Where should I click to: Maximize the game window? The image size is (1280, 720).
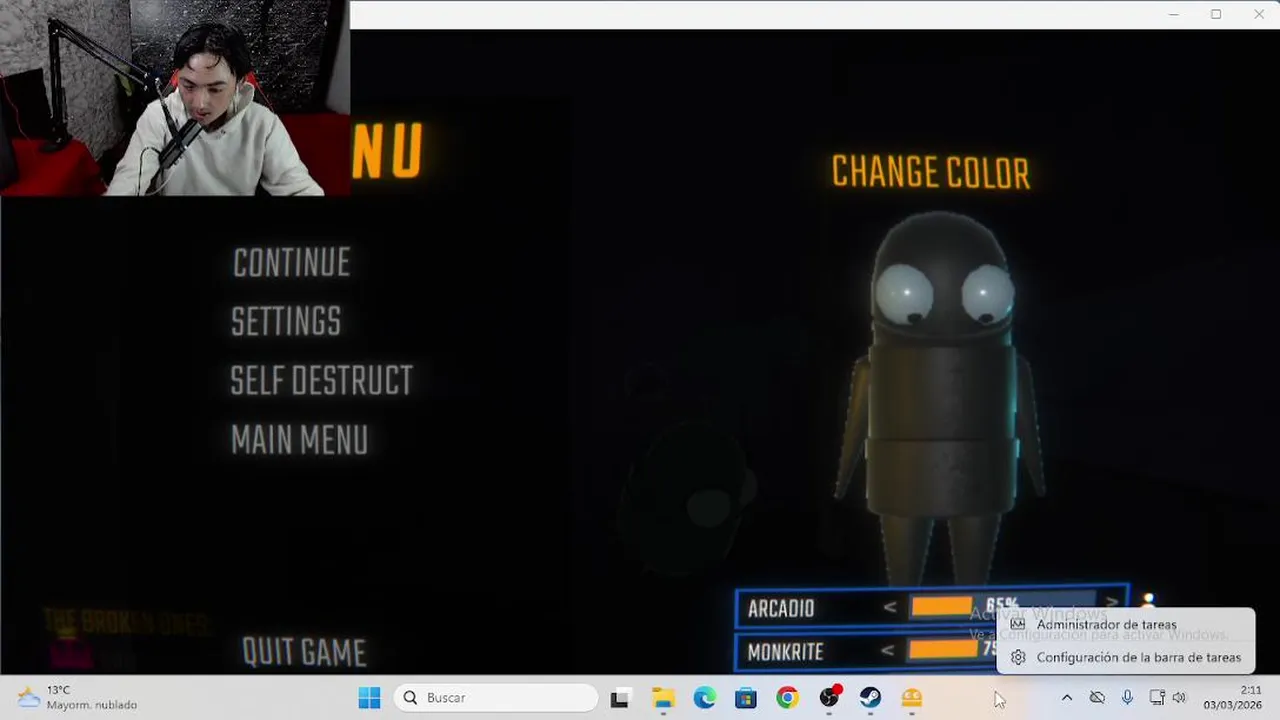1216,14
